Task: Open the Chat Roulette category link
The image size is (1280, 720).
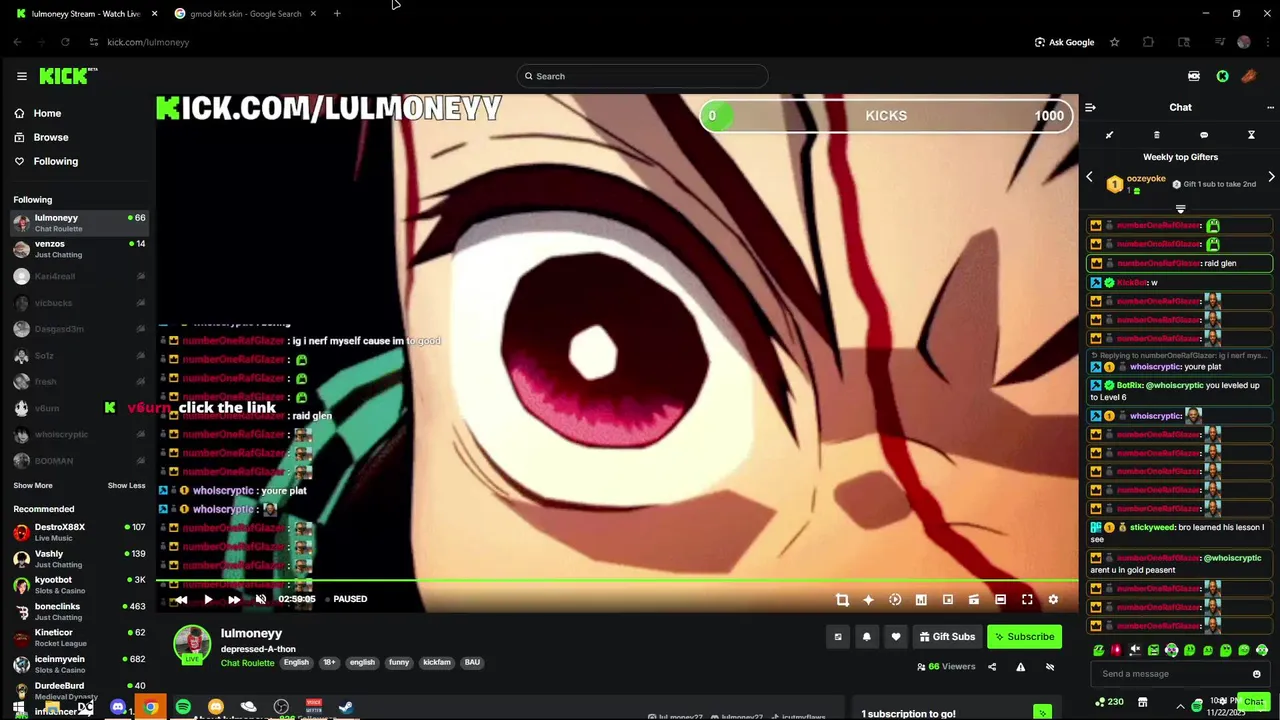Action: [x=247, y=663]
